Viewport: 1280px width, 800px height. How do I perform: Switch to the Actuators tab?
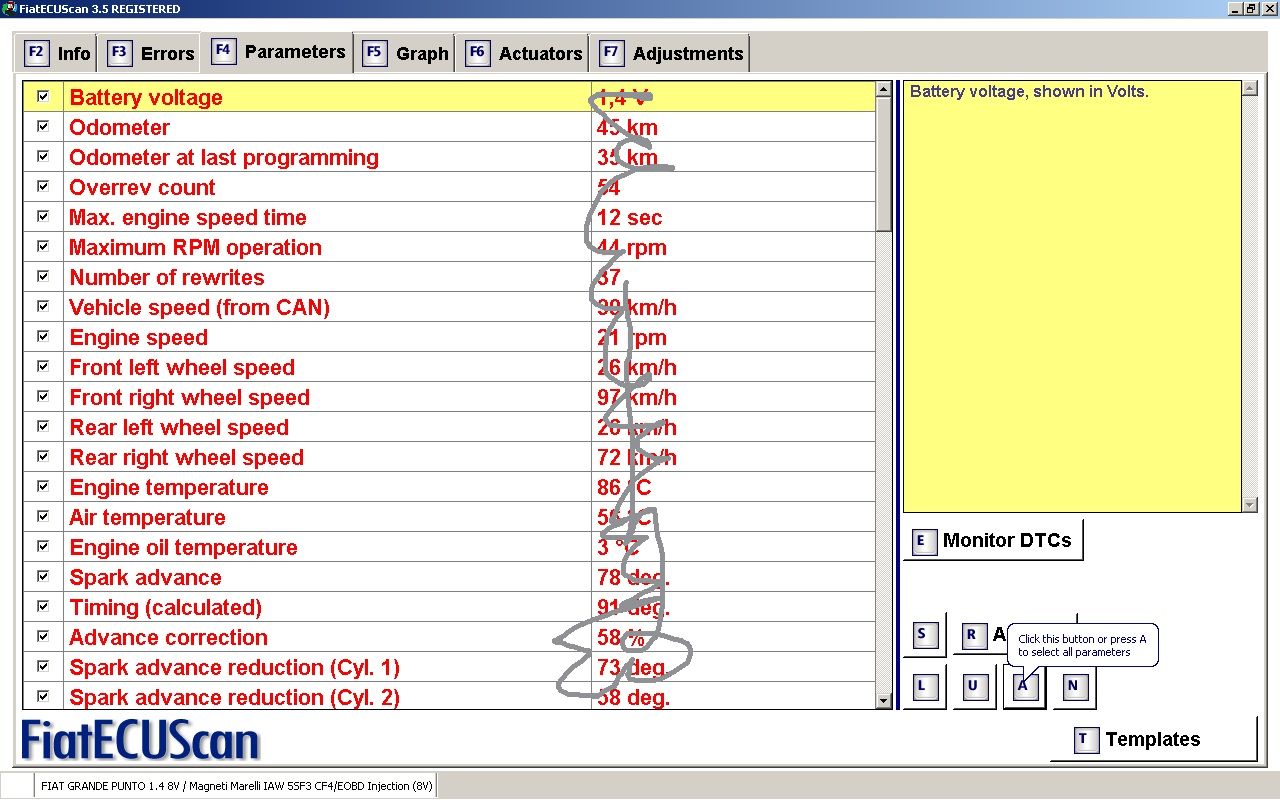point(525,54)
